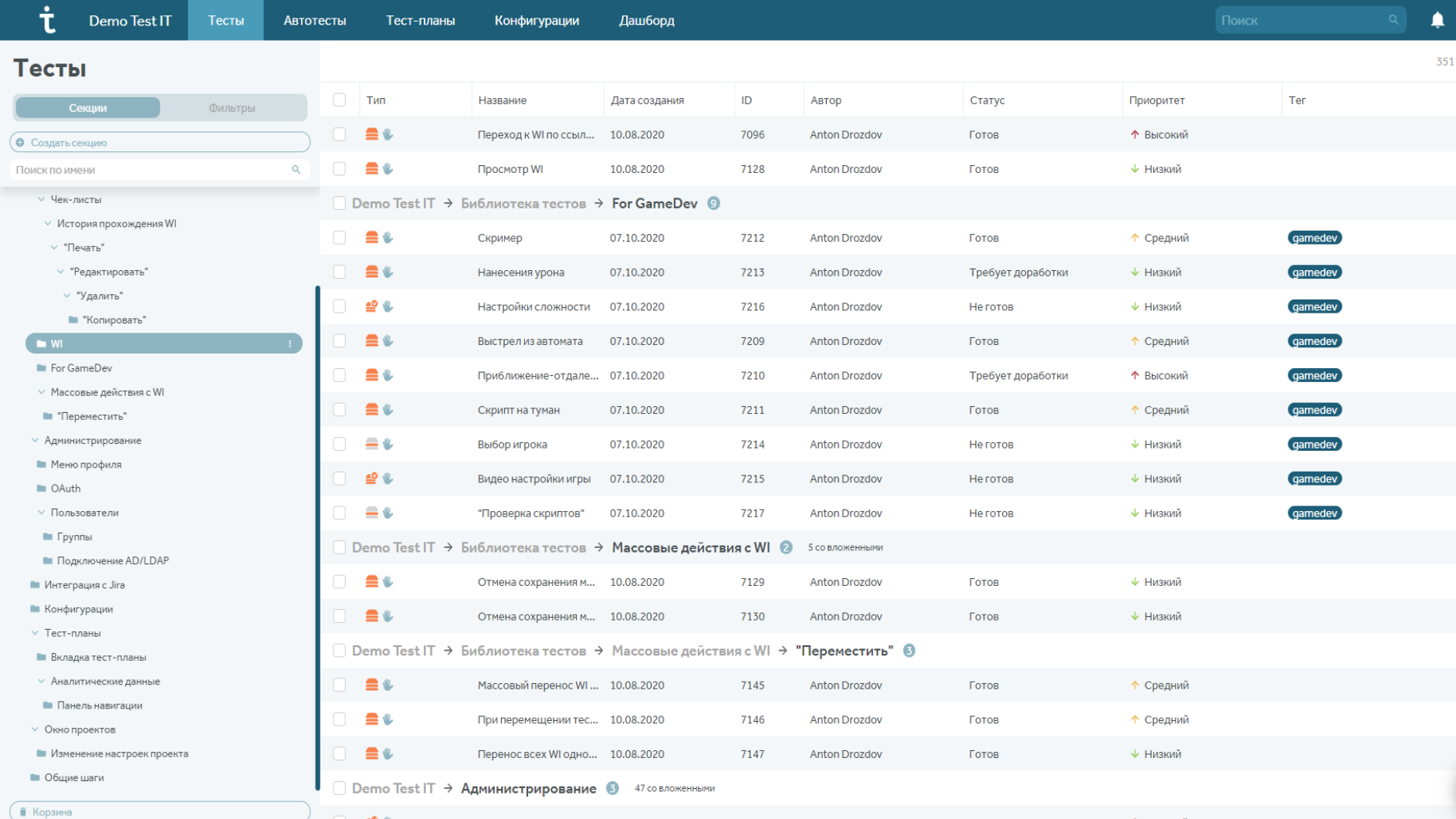Click the sidebar tree vertical scrollbar
Viewport: 1456px width, 819px height.
317,538
